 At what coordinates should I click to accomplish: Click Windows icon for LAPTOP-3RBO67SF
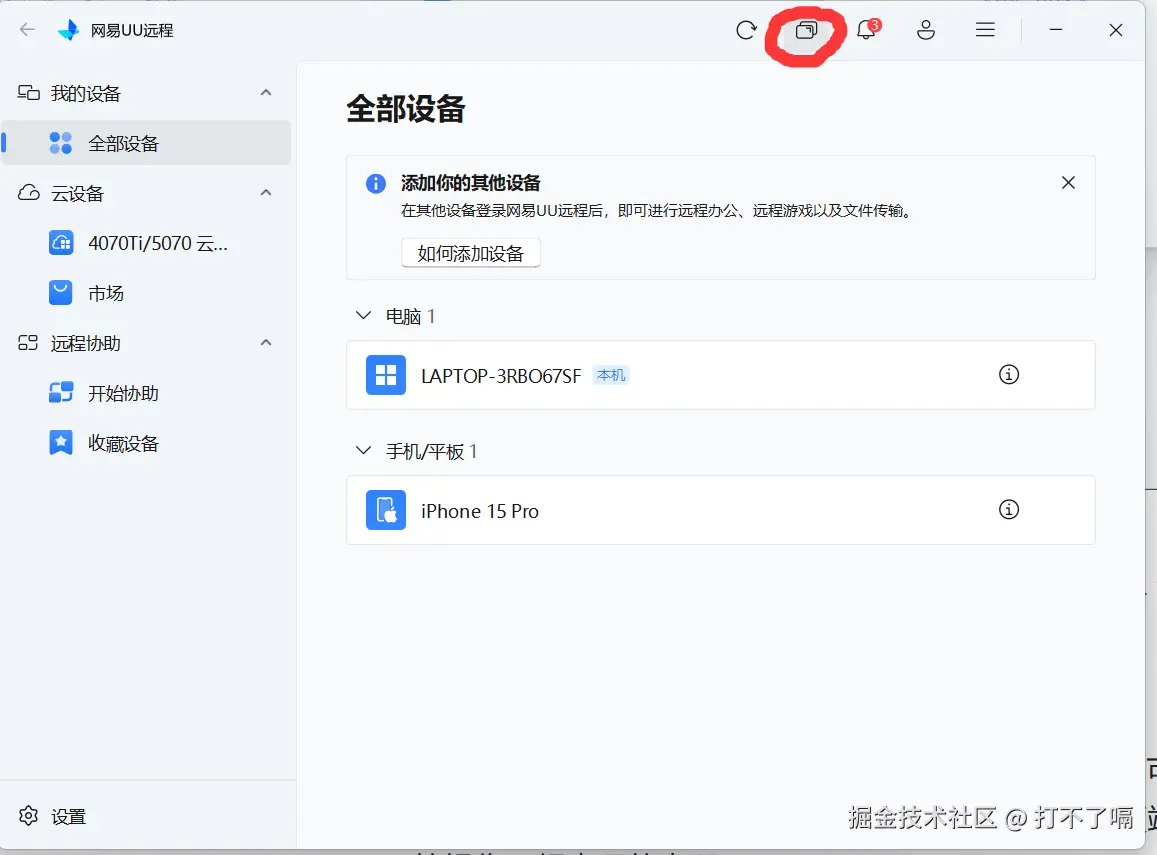pyautogui.click(x=386, y=375)
